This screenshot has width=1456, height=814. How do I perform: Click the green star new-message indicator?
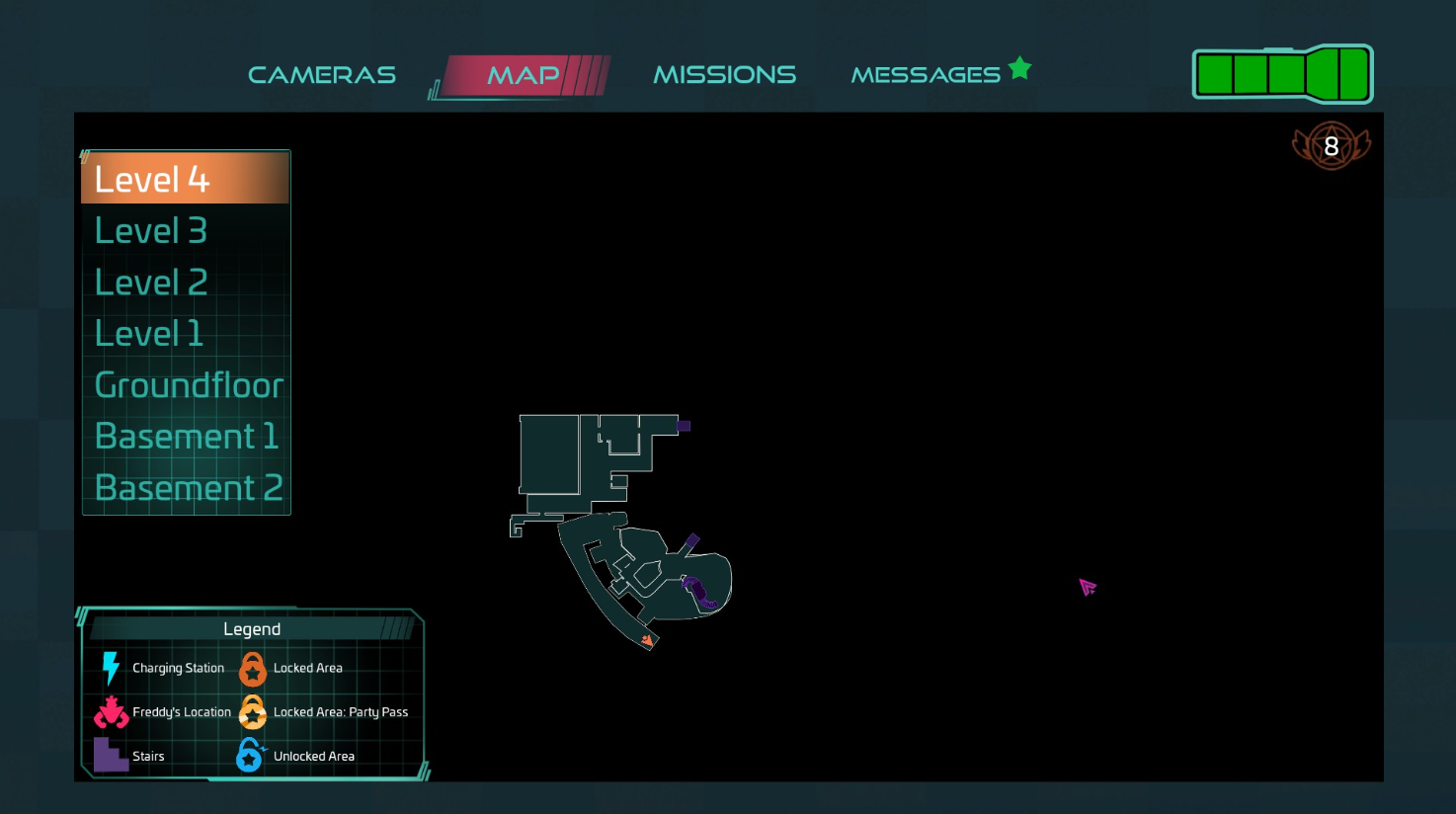tap(1020, 69)
